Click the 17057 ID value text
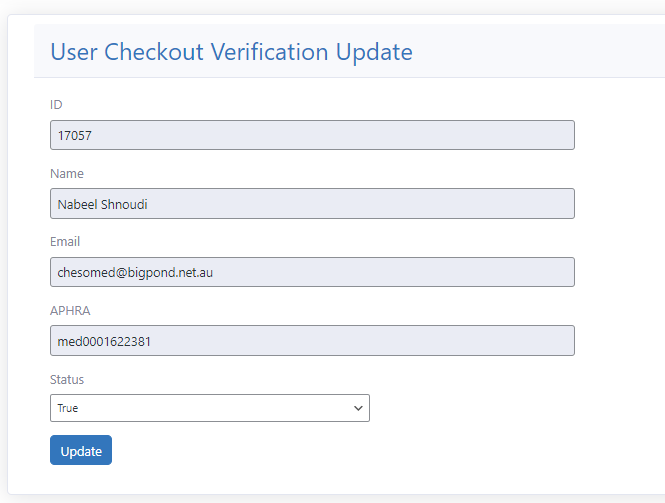This screenshot has width=665, height=503. 75,136
